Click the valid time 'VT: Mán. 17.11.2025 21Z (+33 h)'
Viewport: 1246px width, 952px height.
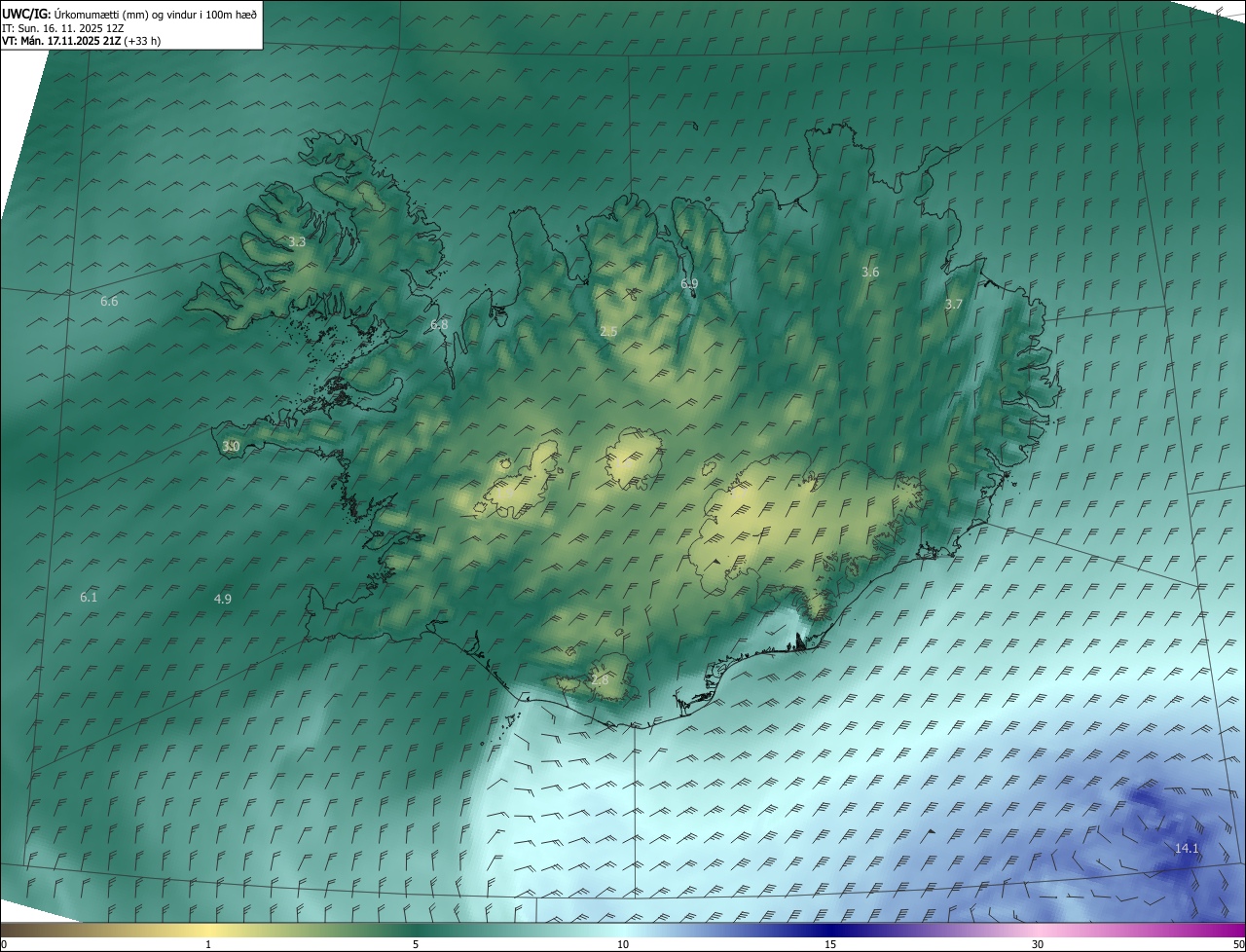pyautogui.click(x=82, y=42)
